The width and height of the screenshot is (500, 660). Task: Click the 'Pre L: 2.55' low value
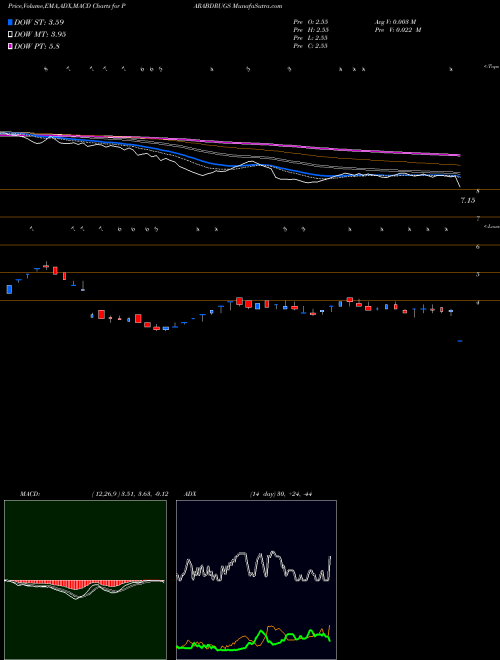coord(311,38)
